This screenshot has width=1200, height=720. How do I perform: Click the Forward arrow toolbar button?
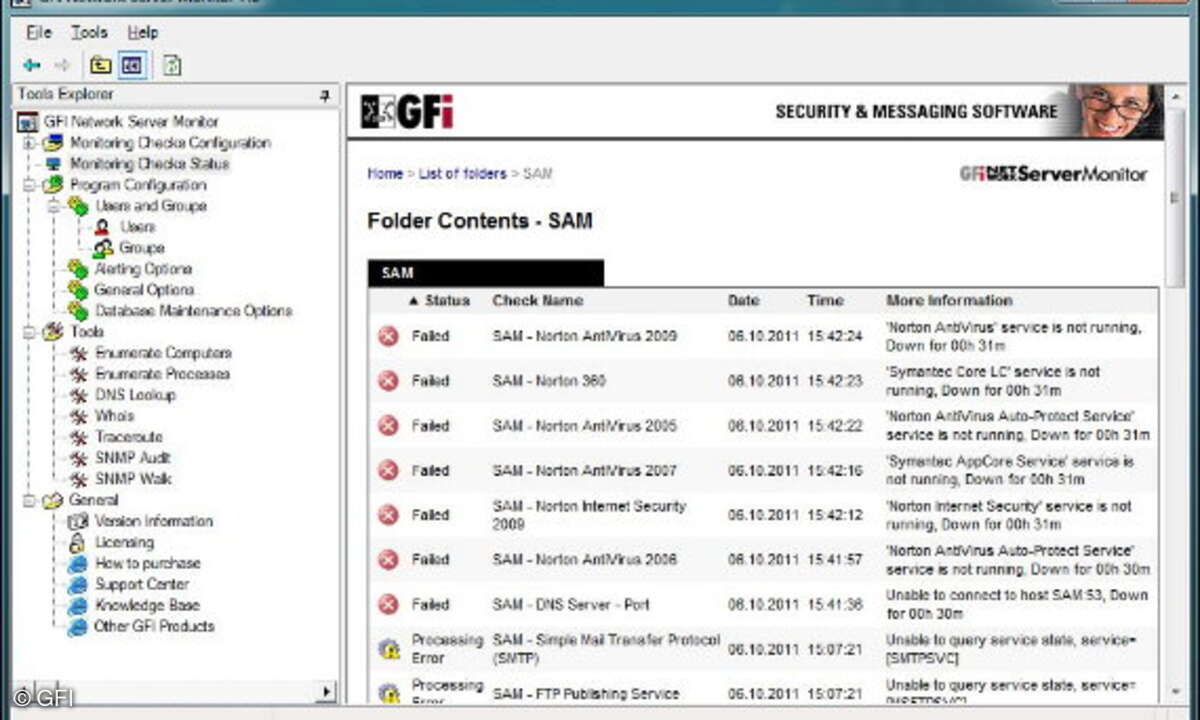click(x=62, y=66)
